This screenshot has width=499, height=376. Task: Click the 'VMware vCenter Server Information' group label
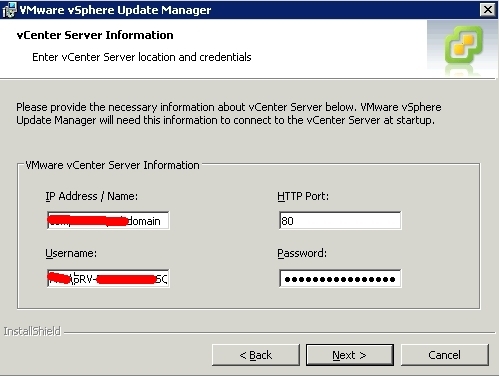point(112,165)
